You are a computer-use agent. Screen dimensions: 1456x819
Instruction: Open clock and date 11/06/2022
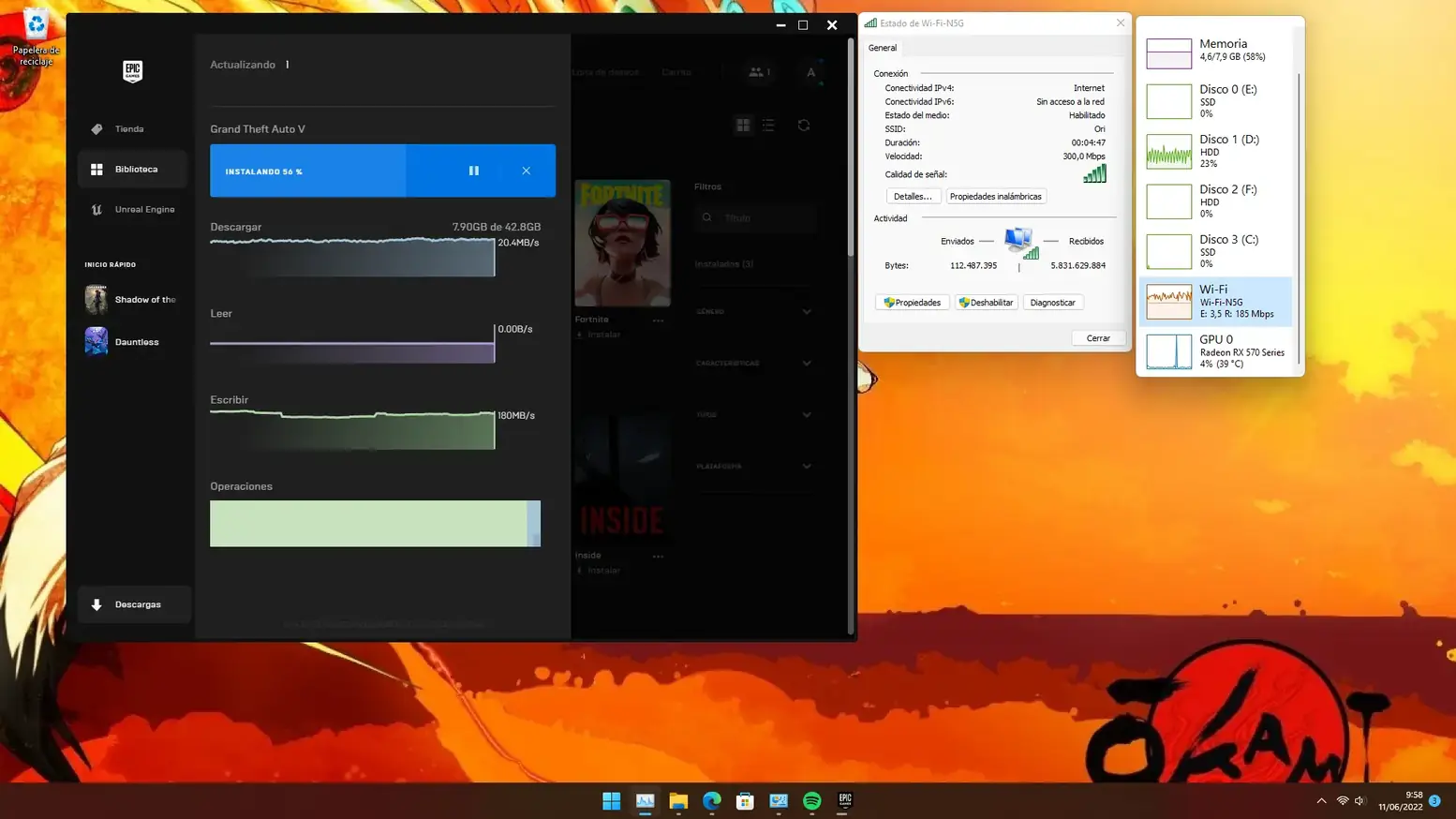pyautogui.click(x=1400, y=800)
